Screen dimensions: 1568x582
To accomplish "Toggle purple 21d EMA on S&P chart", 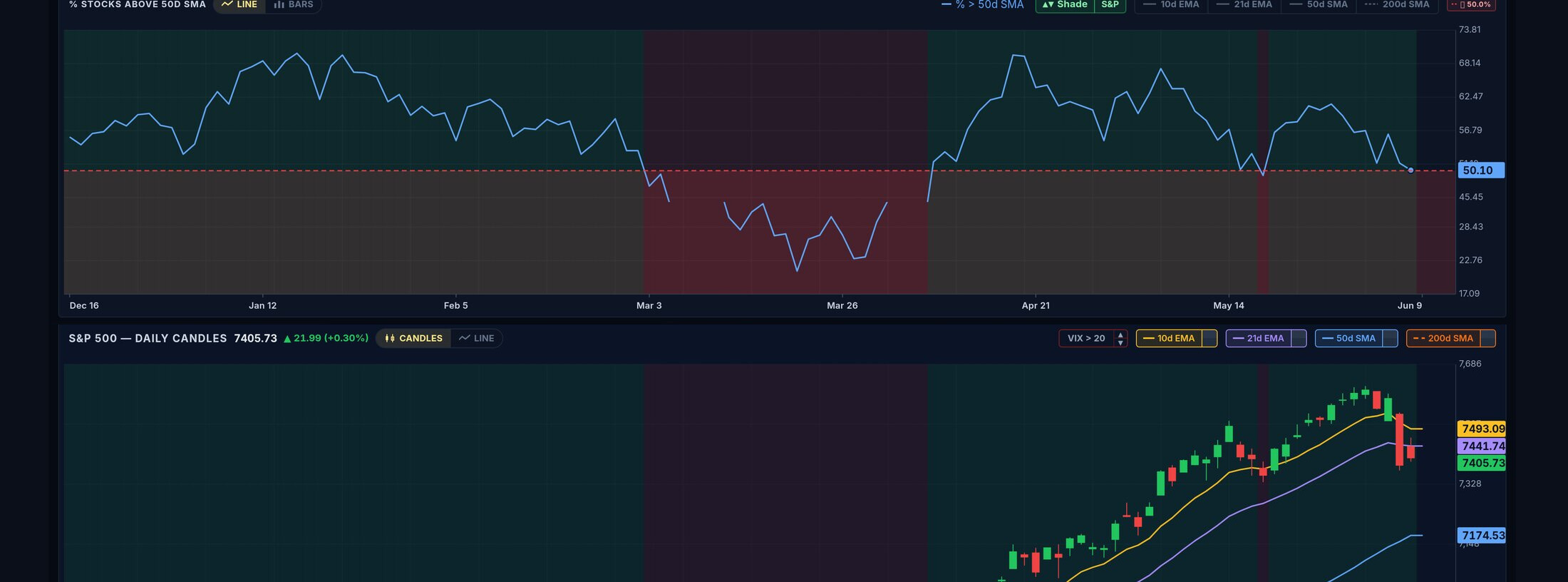I will coord(1259,338).
